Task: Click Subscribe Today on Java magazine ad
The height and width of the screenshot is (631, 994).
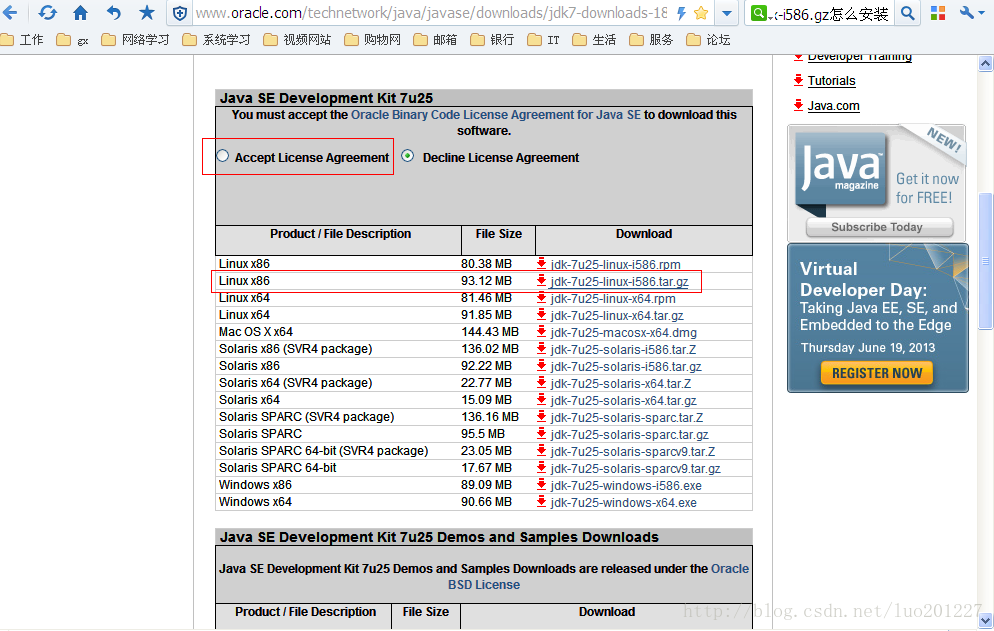Action: 879,227
